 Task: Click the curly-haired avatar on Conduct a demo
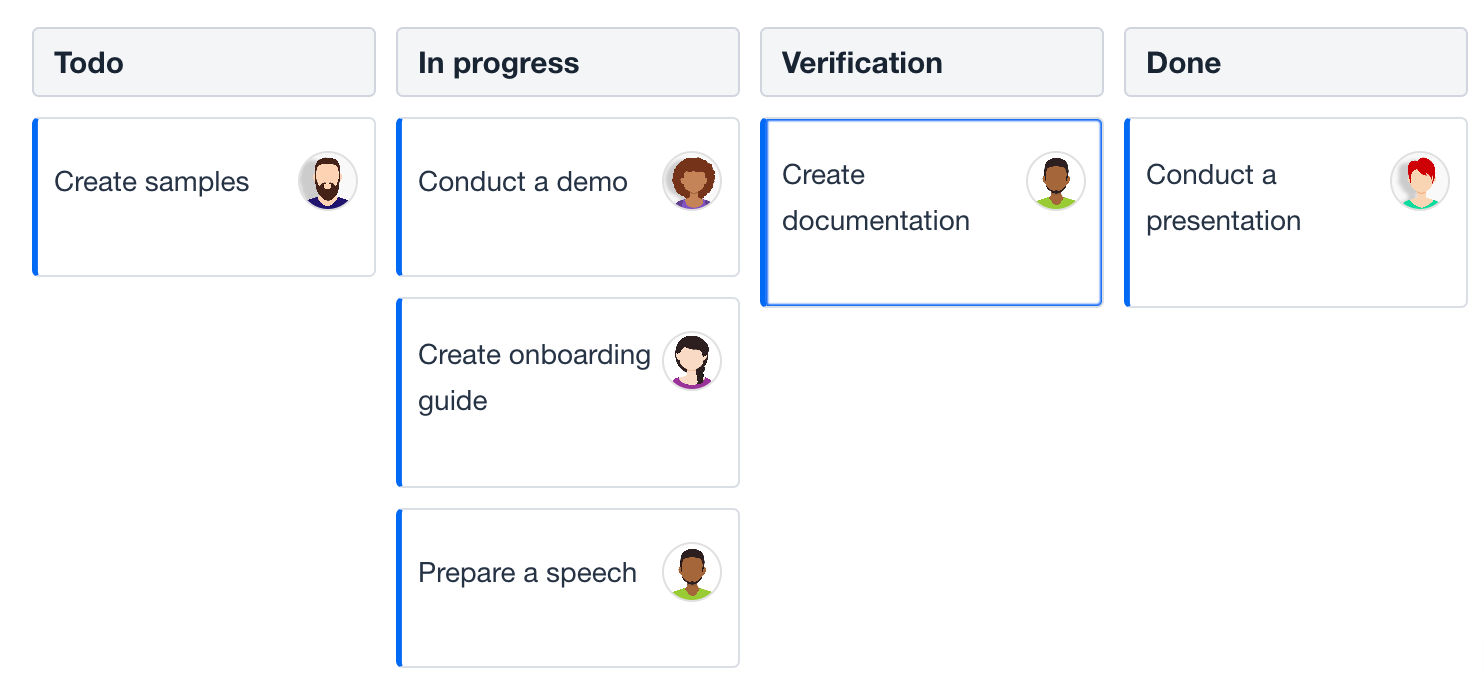(x=692, y=181)
